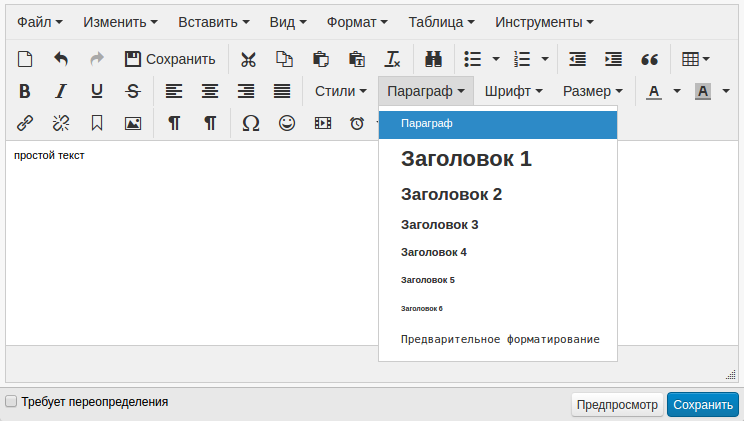
Task: Open the emoticons smiley picker
Action: (x=287, y=123)
